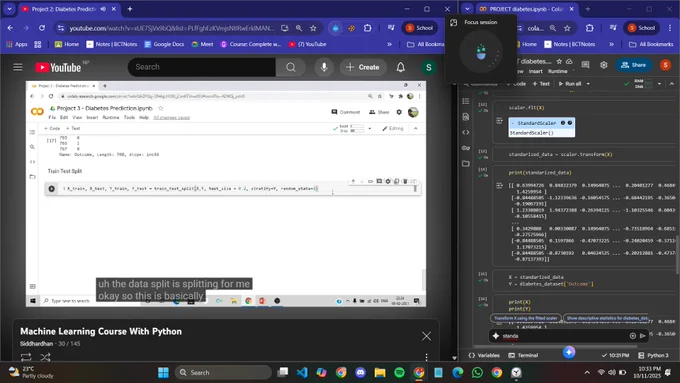680x383 pixels.
Task: Open Spotify from taskbar
Action: (x=399, y=373)
